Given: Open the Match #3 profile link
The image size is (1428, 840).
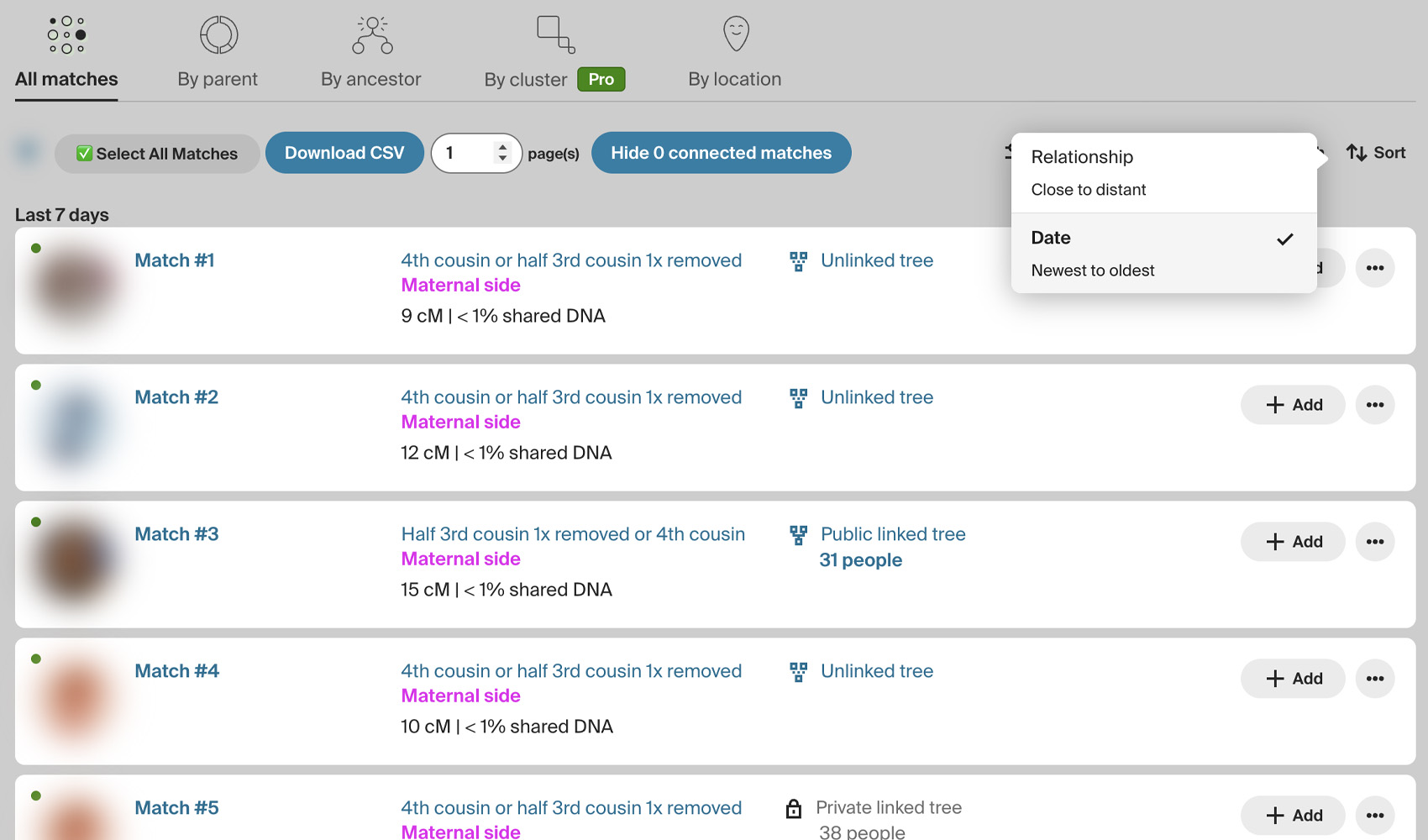Looking at the screenshot, I should click(x=176, y=534).
